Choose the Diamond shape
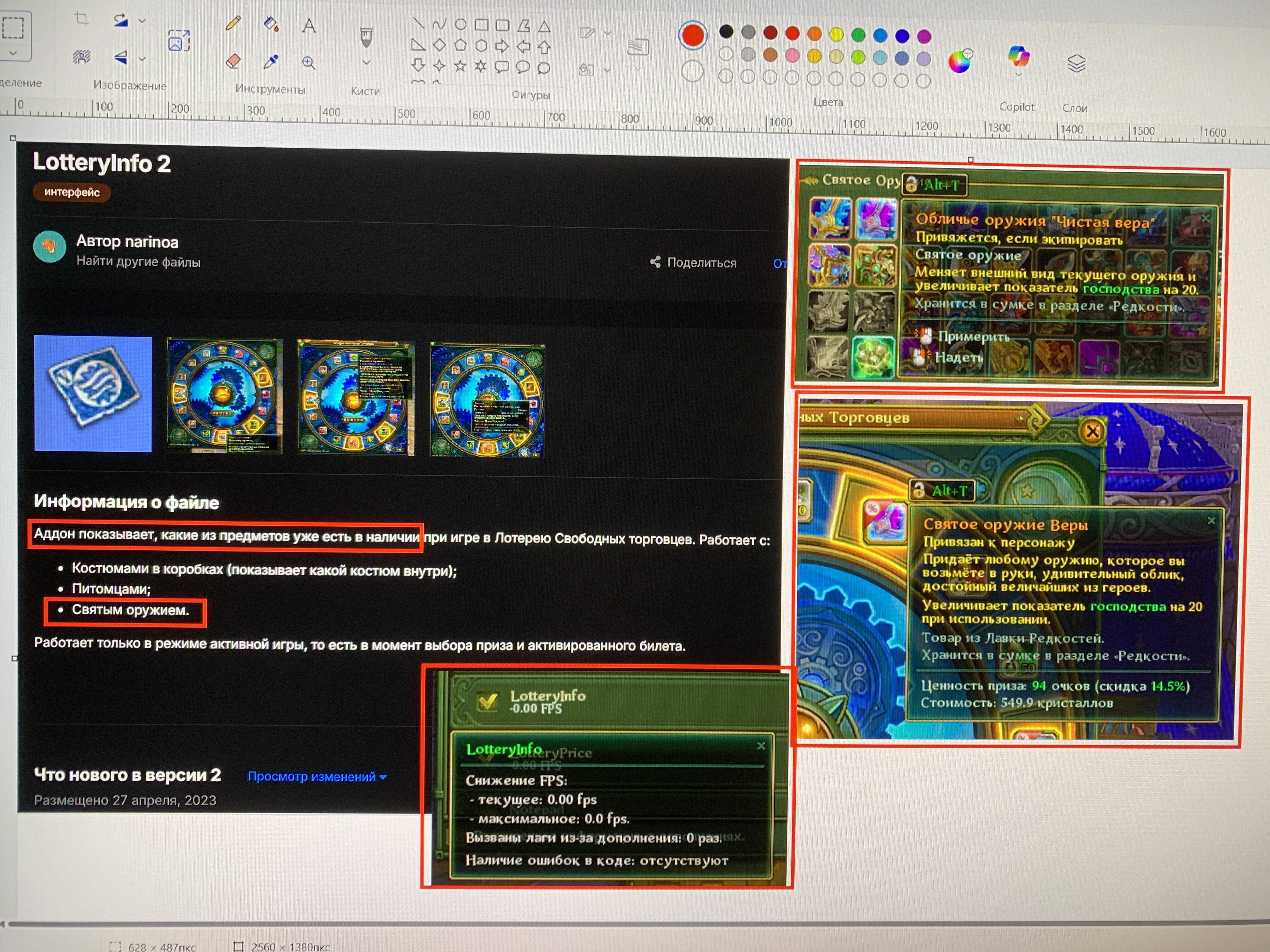1270x952 pixels. tap(439, 45)
